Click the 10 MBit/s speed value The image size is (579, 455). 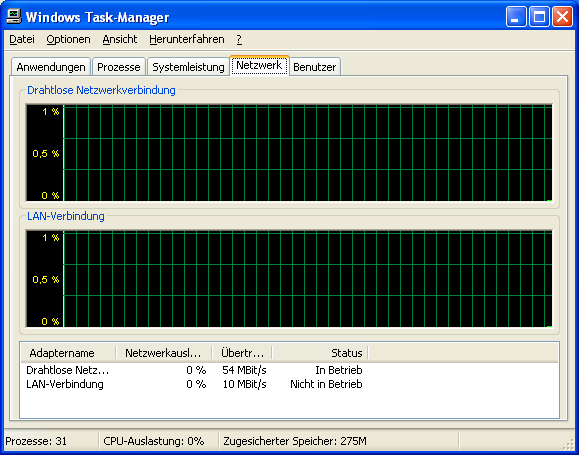pyautogui.click(x=244, y=384)
